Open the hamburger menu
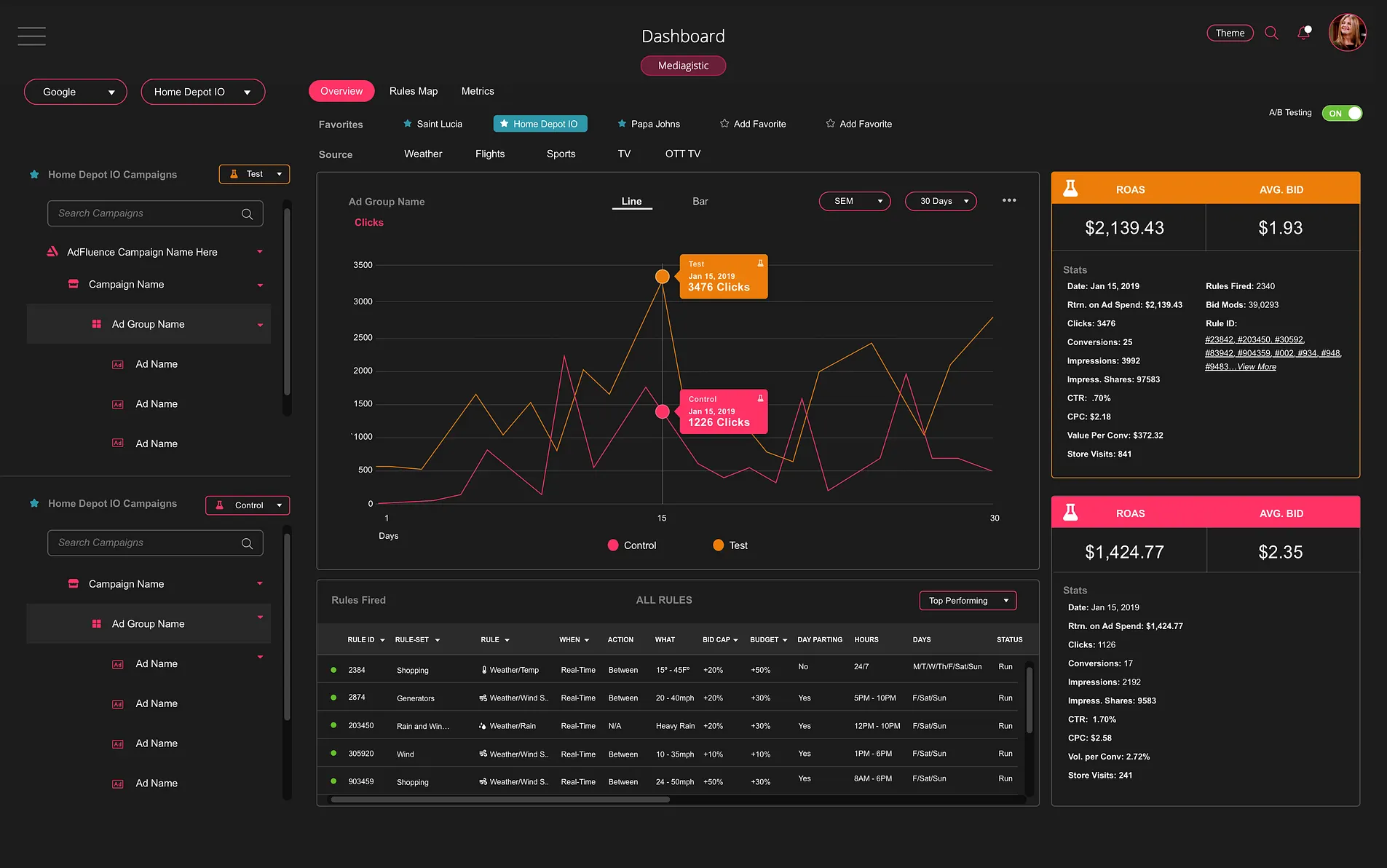Screen dimensions: 1387x868 pos(31,36)
